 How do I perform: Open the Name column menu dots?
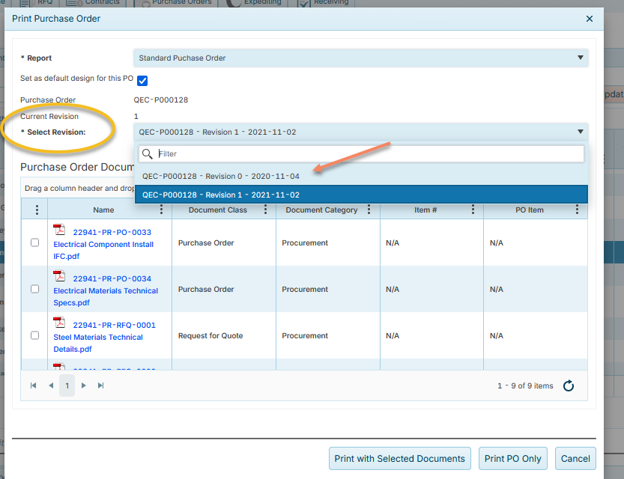(161, 209)
